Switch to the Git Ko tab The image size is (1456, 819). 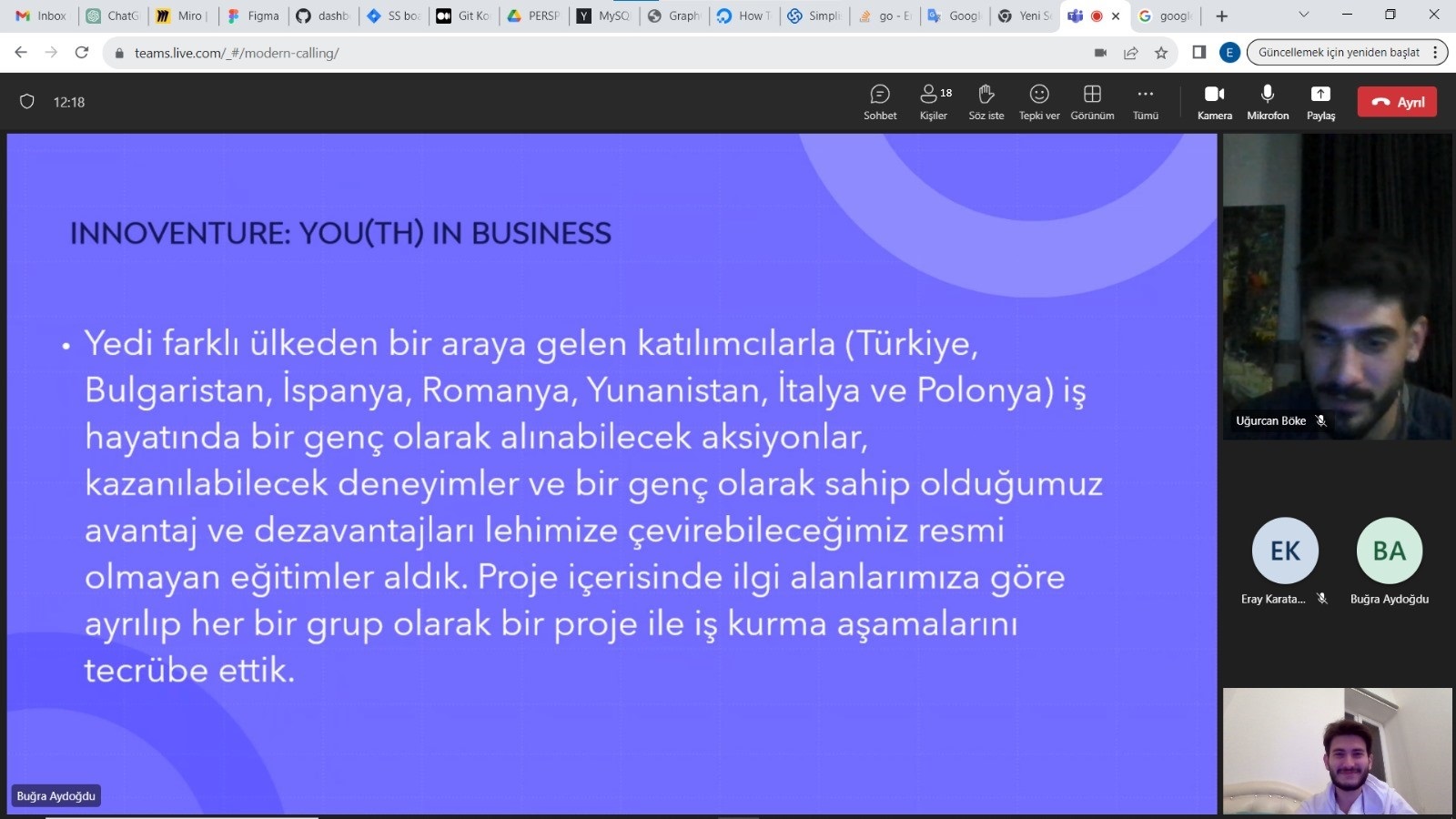pyautogui.click(x=464, y=15)
